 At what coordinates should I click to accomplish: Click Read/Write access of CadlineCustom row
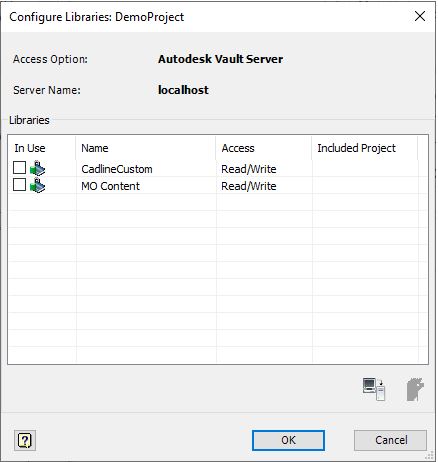pos(249,169)
